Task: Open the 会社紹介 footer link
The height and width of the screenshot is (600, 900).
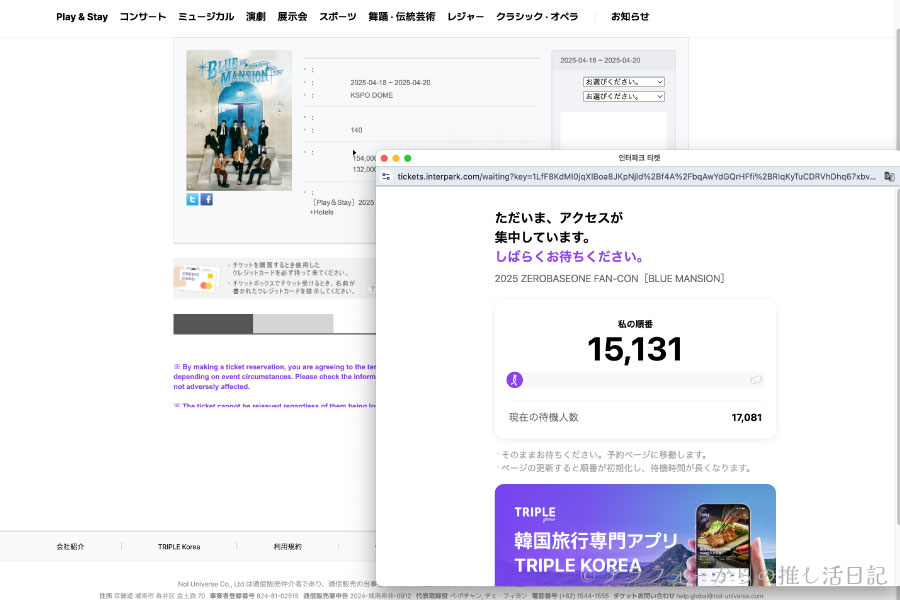Action: [70, 547]
